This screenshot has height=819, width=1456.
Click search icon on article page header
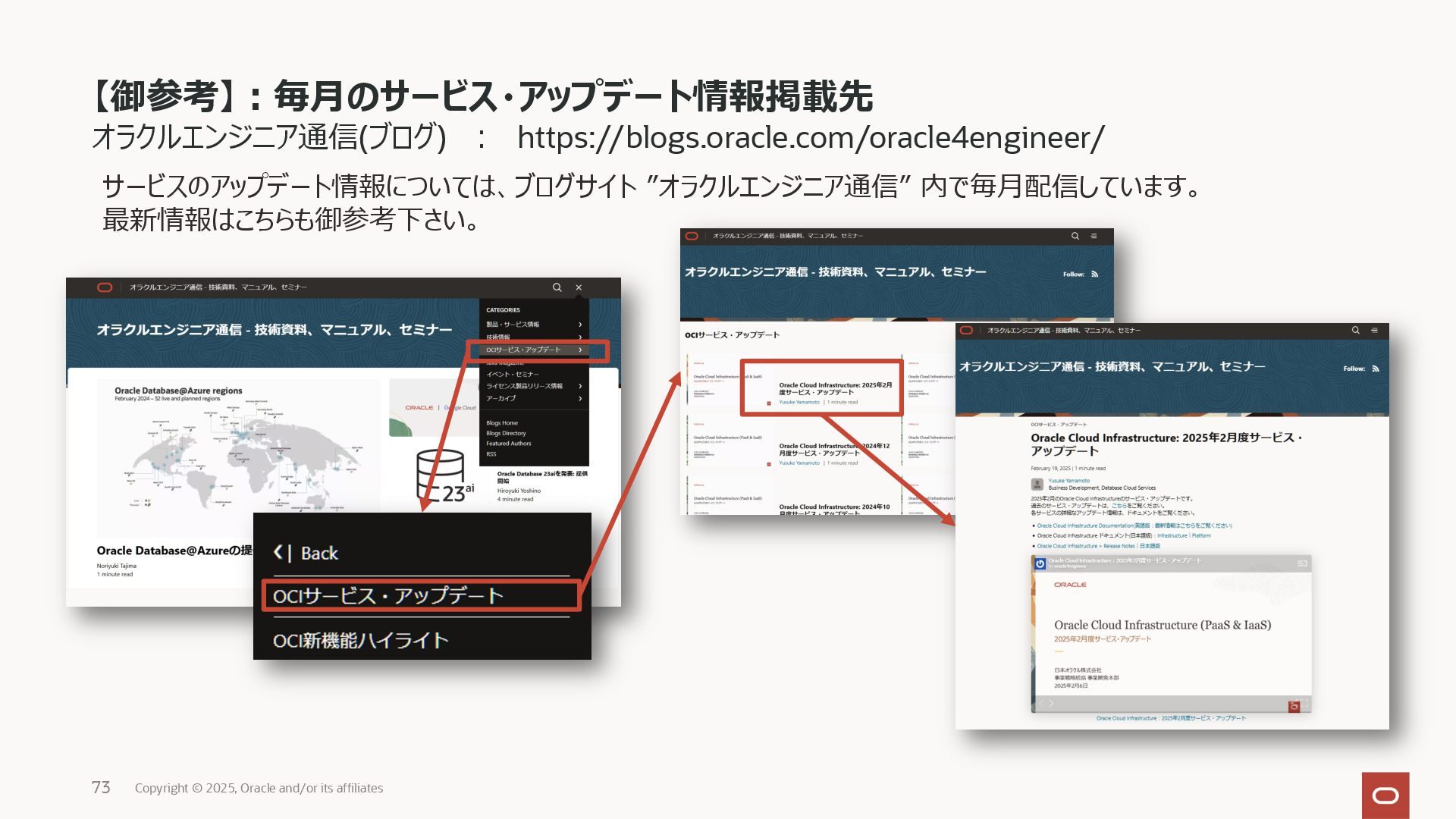pyautogui.click(x=1355, y=331)
